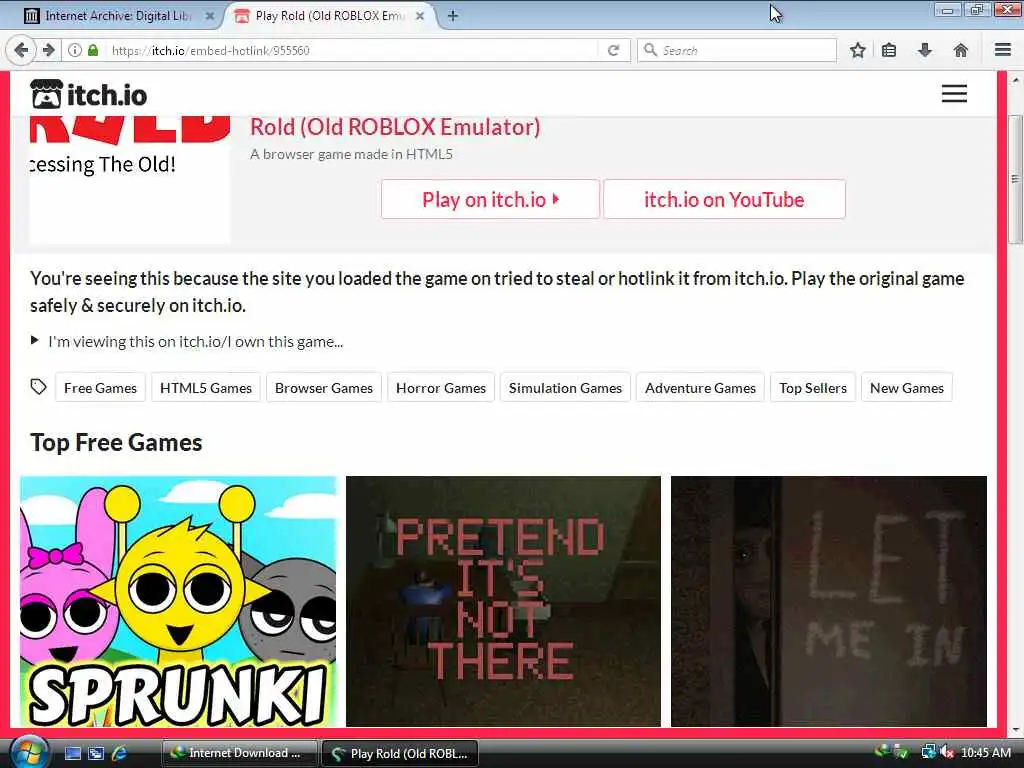Screen dimensions: 1024x768
Task: Open the bookmarks list icon
Action: [889, 50]
